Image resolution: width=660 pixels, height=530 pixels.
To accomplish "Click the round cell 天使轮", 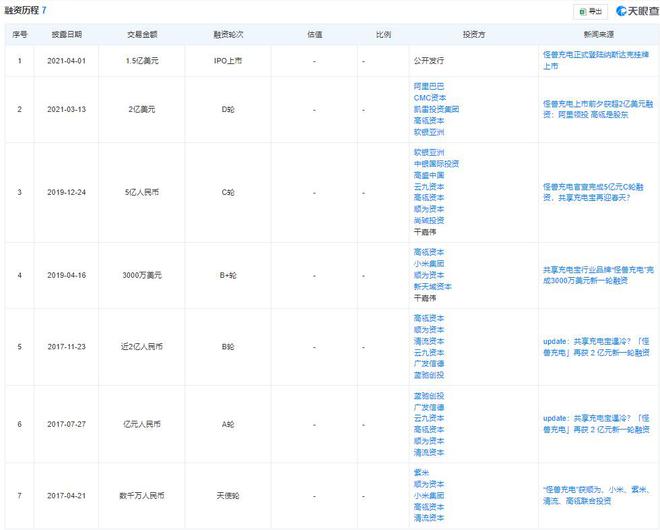I will (x=228, y=495).
